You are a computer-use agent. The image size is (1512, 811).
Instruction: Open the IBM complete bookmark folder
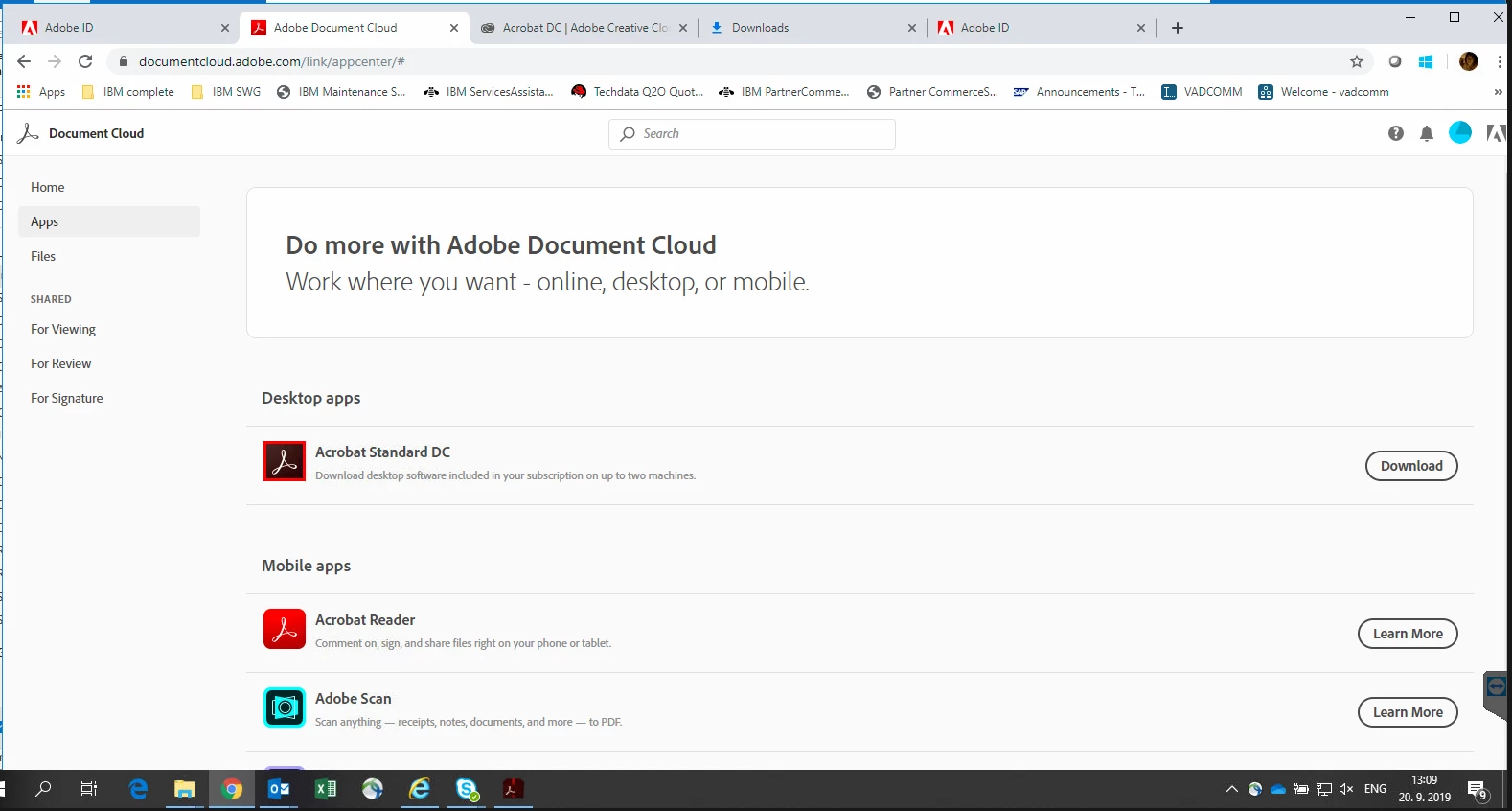pyautogui.click(x=128, y=92)
